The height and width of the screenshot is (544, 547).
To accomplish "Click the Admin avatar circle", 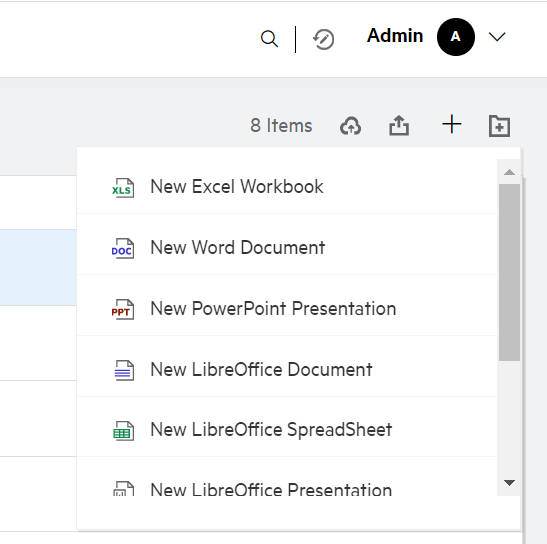I will point(456,37).
